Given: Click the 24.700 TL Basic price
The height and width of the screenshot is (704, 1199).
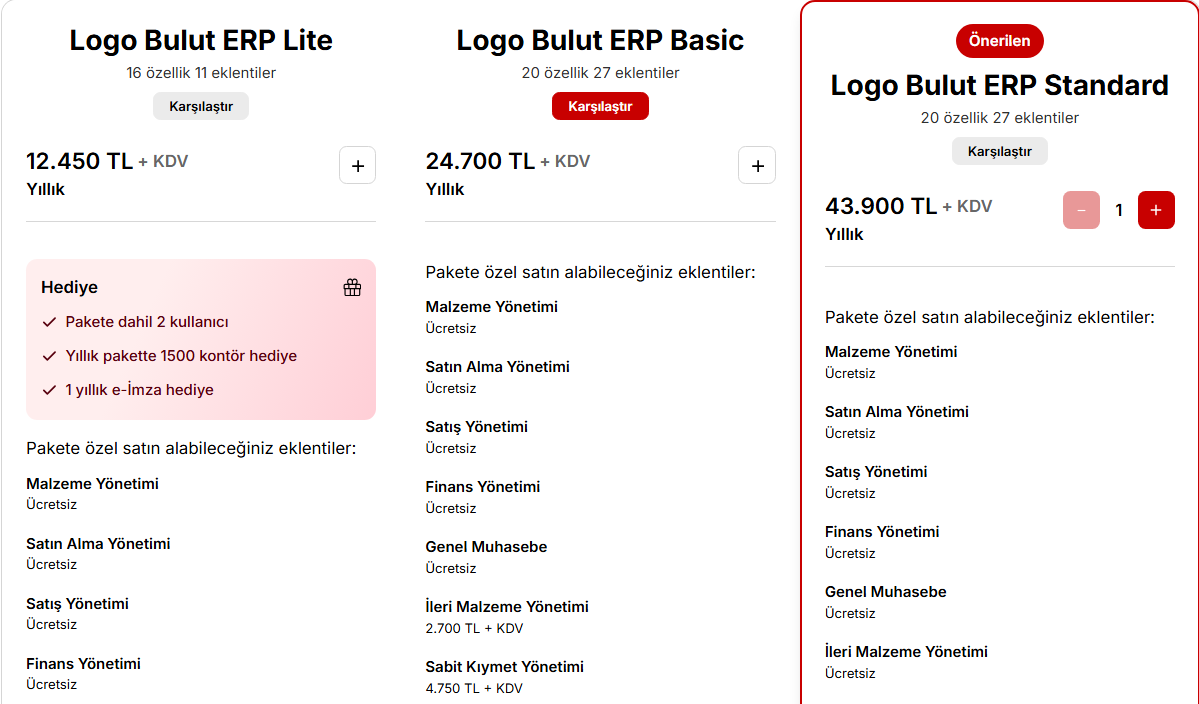Looking at the screenshot, I should (x=480, y=161).
